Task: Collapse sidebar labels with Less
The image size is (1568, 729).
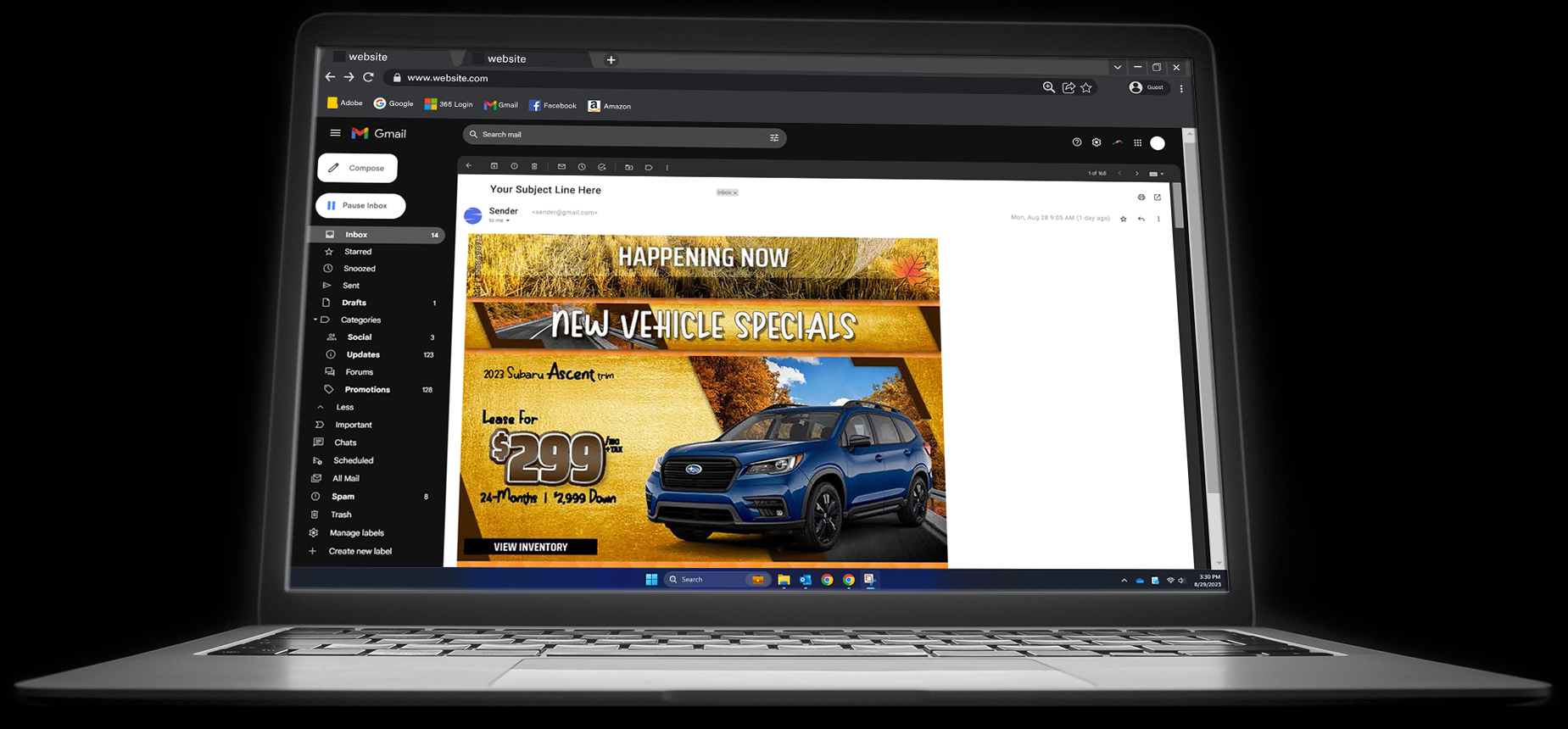Action: tap(344, 408)
